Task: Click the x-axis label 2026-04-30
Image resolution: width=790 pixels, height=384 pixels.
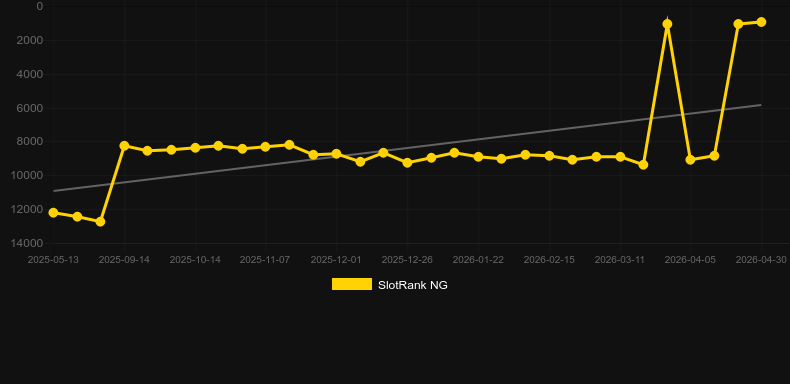Action: click(761, 260)
